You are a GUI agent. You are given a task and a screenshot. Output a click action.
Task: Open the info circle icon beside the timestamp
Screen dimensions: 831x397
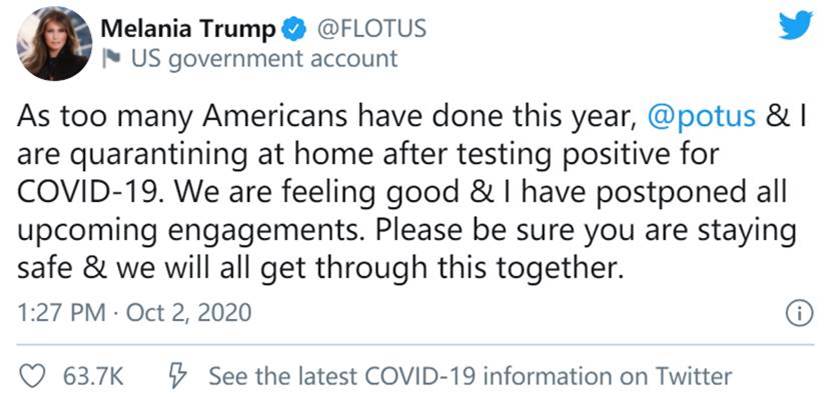tap(798, 315)
